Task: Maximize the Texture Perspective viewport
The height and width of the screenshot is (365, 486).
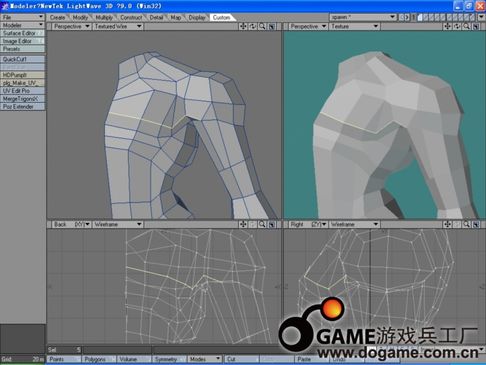Action: 476,26
